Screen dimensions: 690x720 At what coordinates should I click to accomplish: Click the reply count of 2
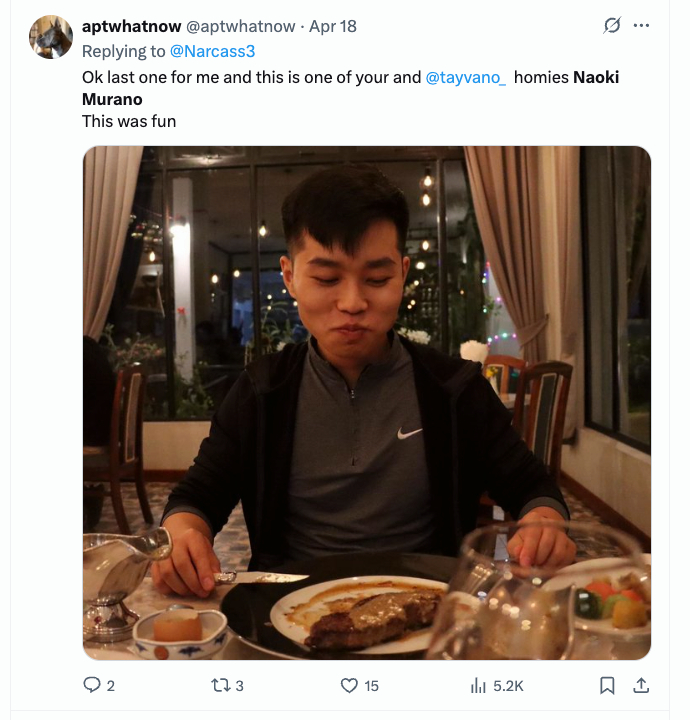pos(111,686)
